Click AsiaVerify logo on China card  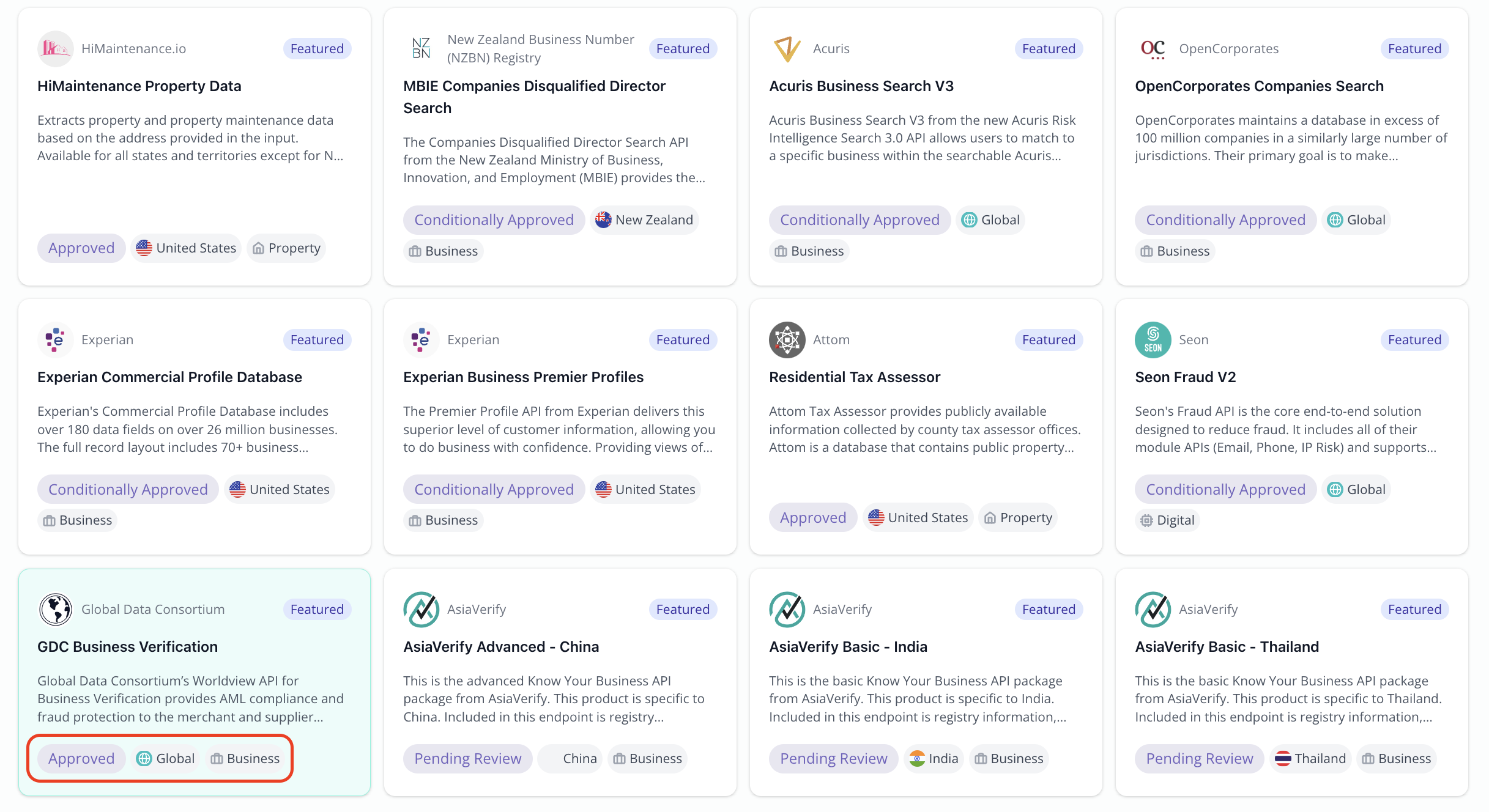tap(421, 610)
